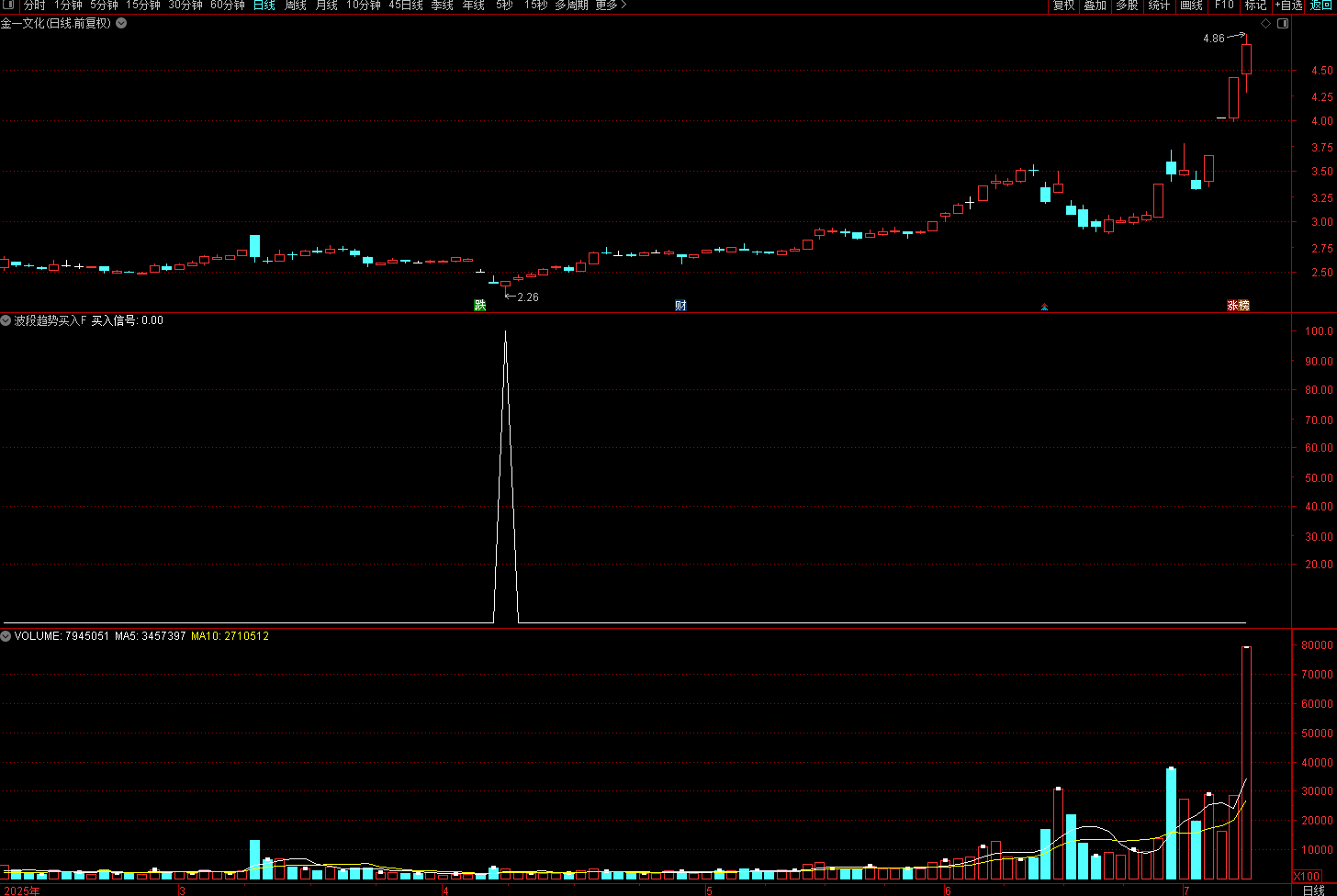The image size is (1337, 896).
Task: Click the 日线 label at bottom-right
Action: (1314, 890)
